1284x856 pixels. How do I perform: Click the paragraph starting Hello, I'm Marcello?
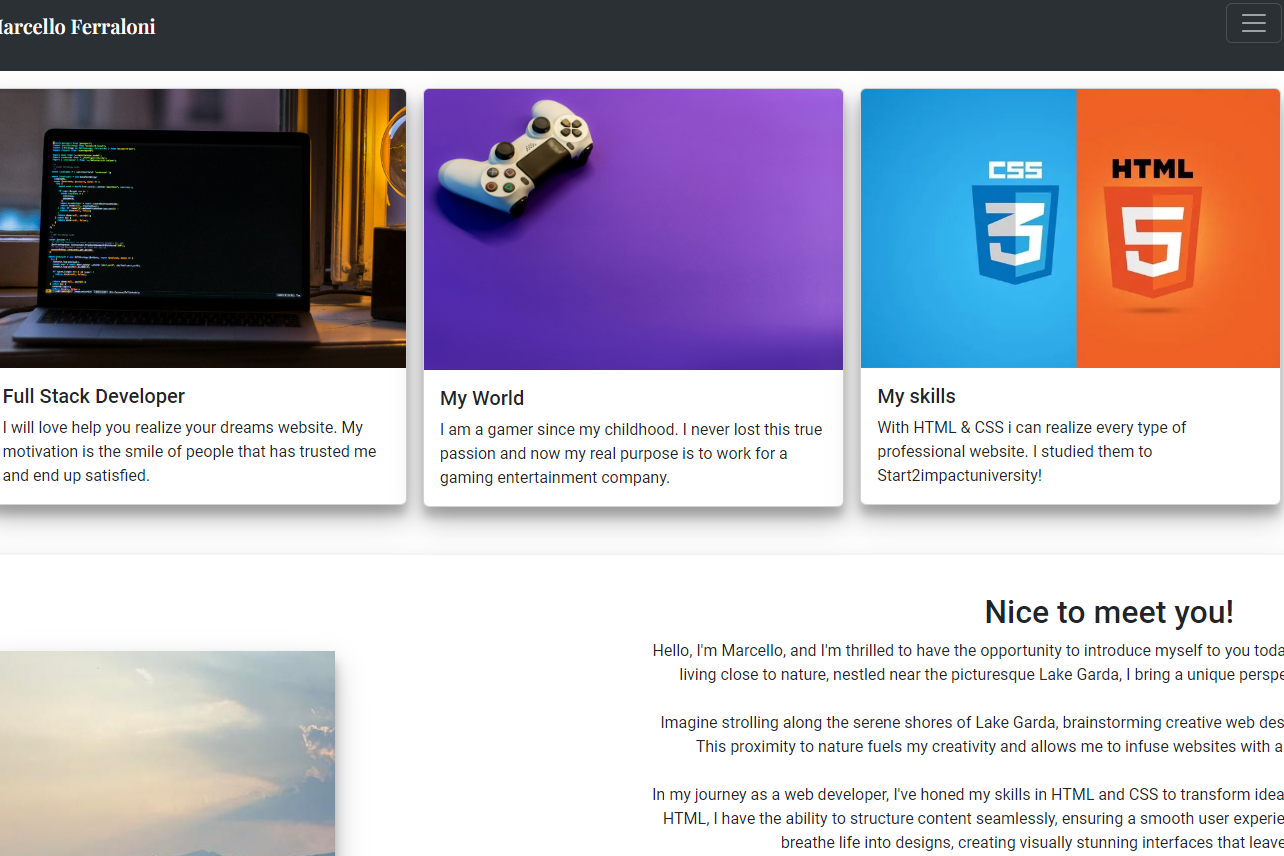[x=968, y=662]
